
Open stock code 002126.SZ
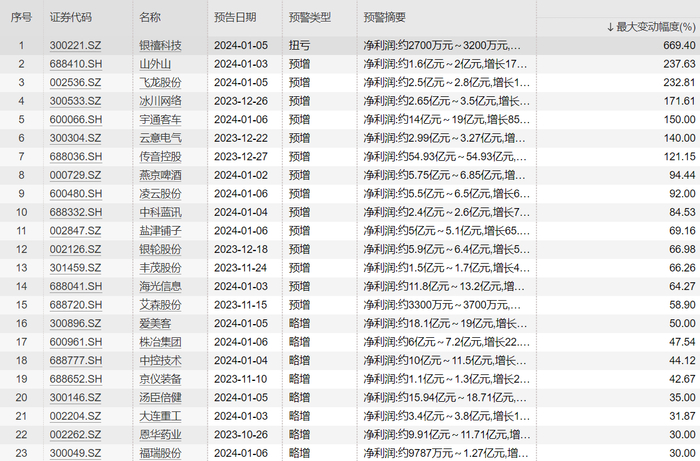pos(75,249)
